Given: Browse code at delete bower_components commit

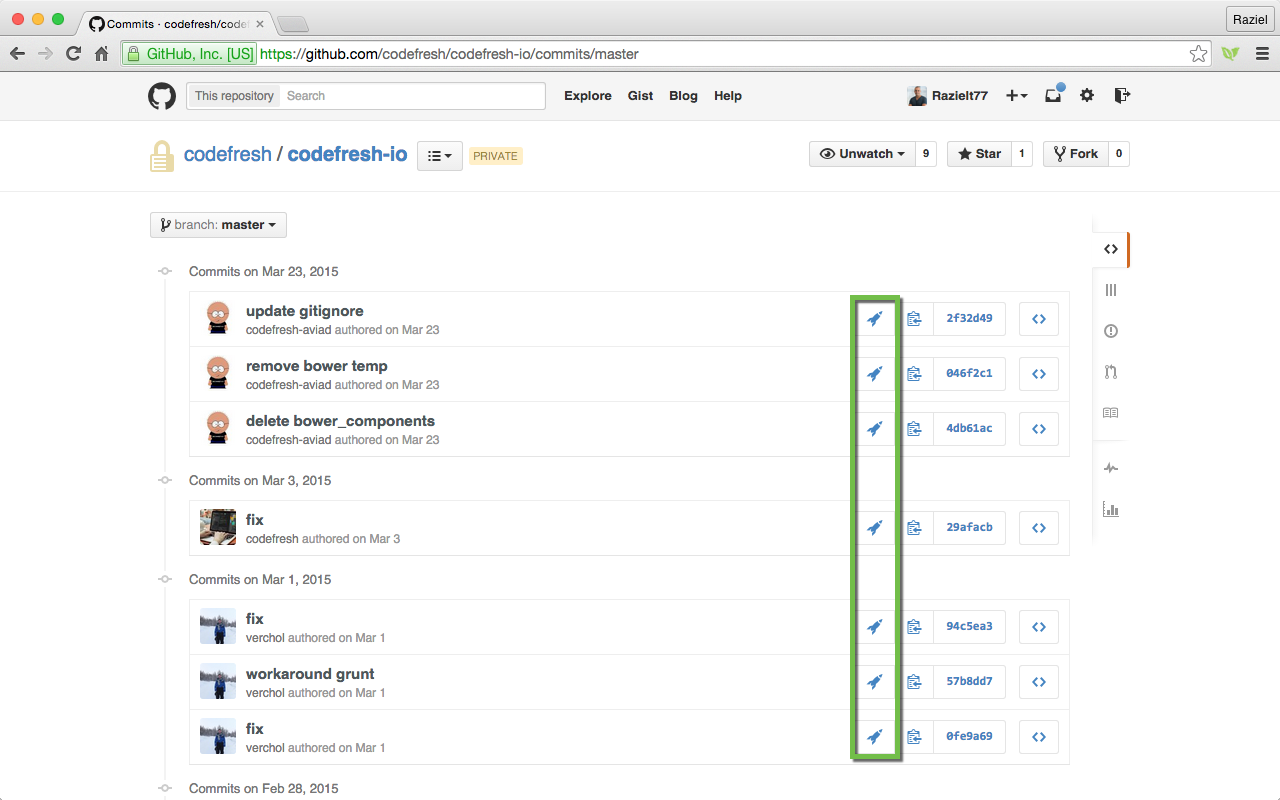Looking at the screenshot, I should tap(1039, 429).
